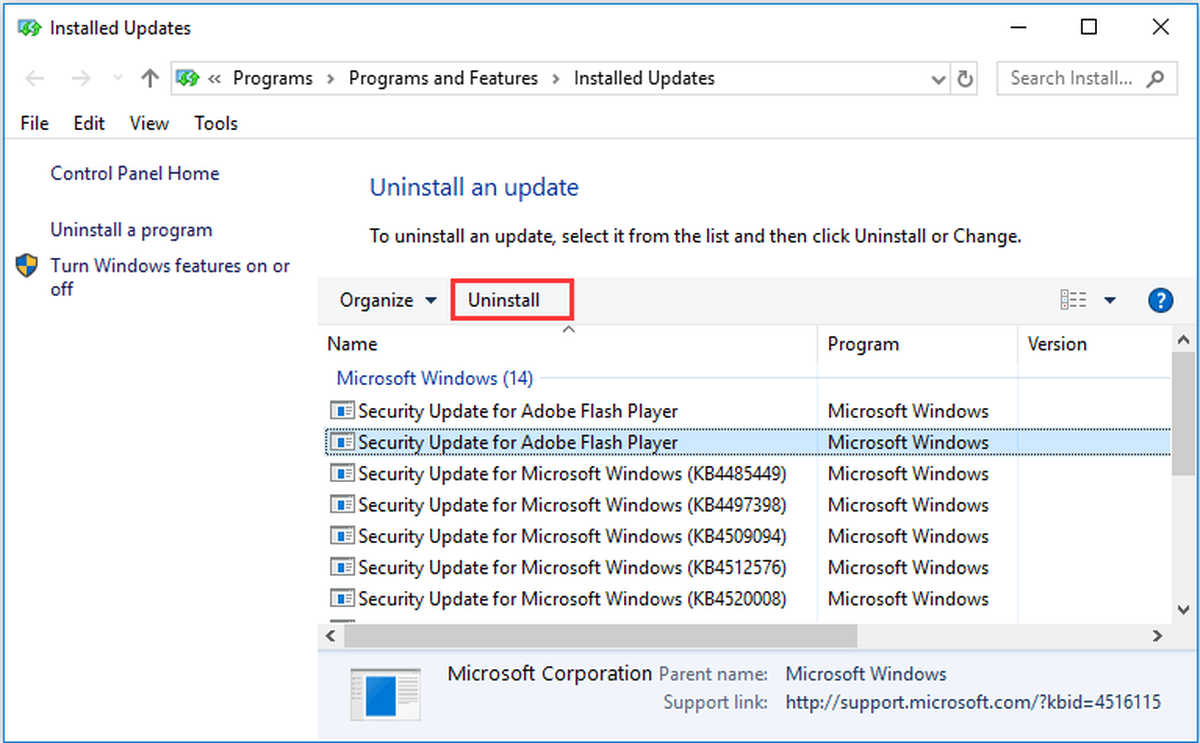Click the Uninstall toolbar button
This screenshot has width=1200, height=743.
coord(504,300)
